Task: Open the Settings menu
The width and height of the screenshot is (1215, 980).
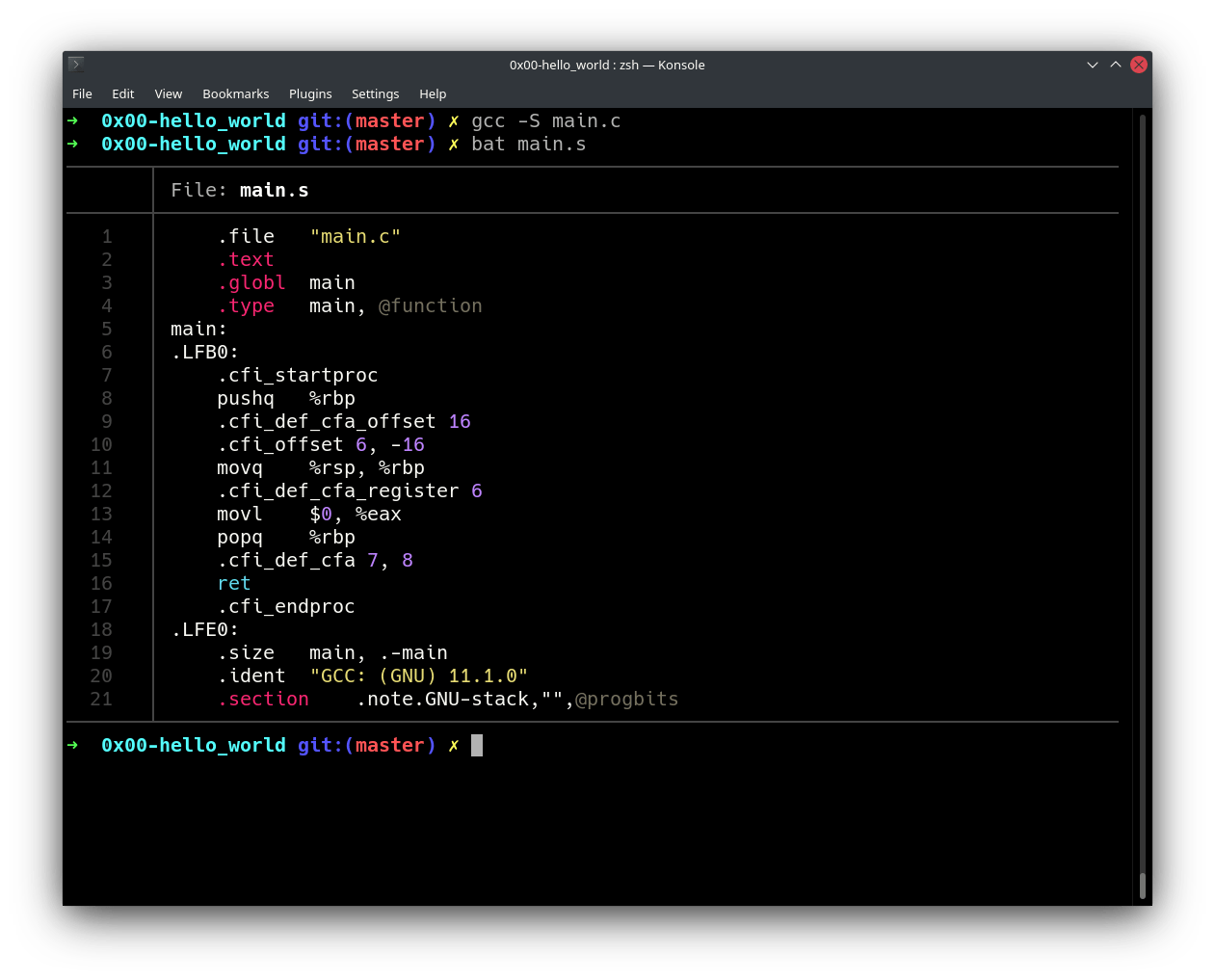Action: click(375, 93)
